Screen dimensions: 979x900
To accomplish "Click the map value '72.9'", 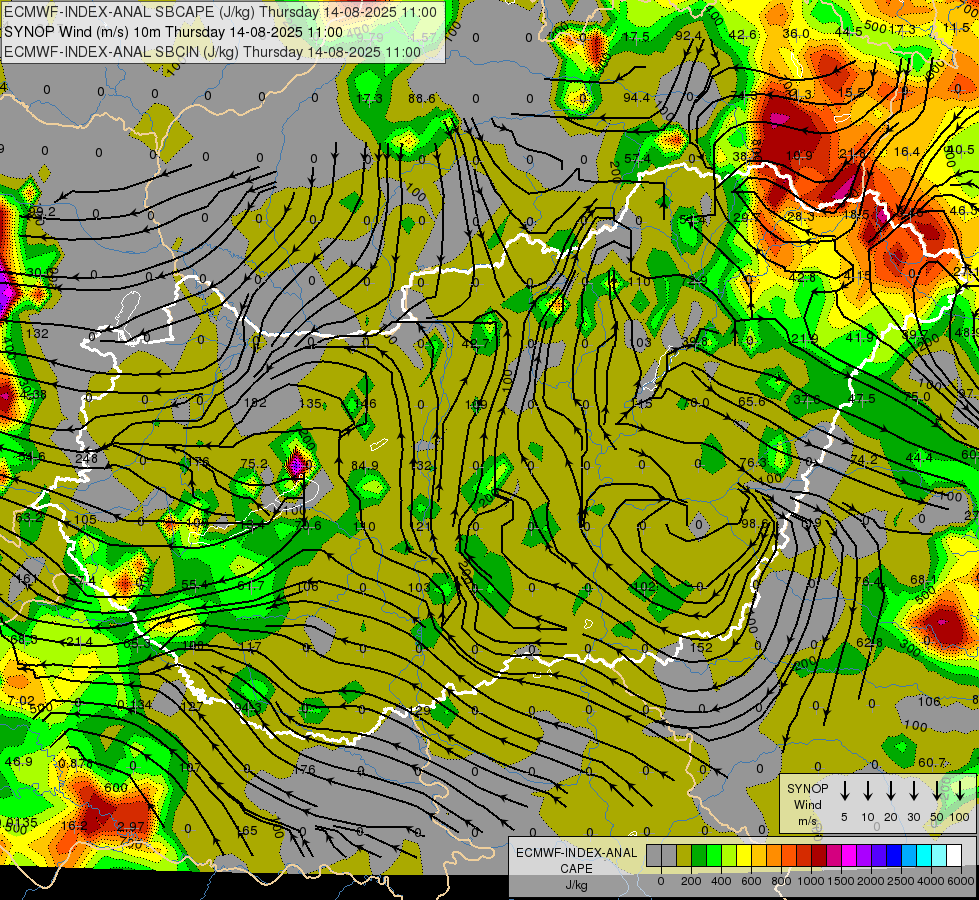I will coord(694,282).
